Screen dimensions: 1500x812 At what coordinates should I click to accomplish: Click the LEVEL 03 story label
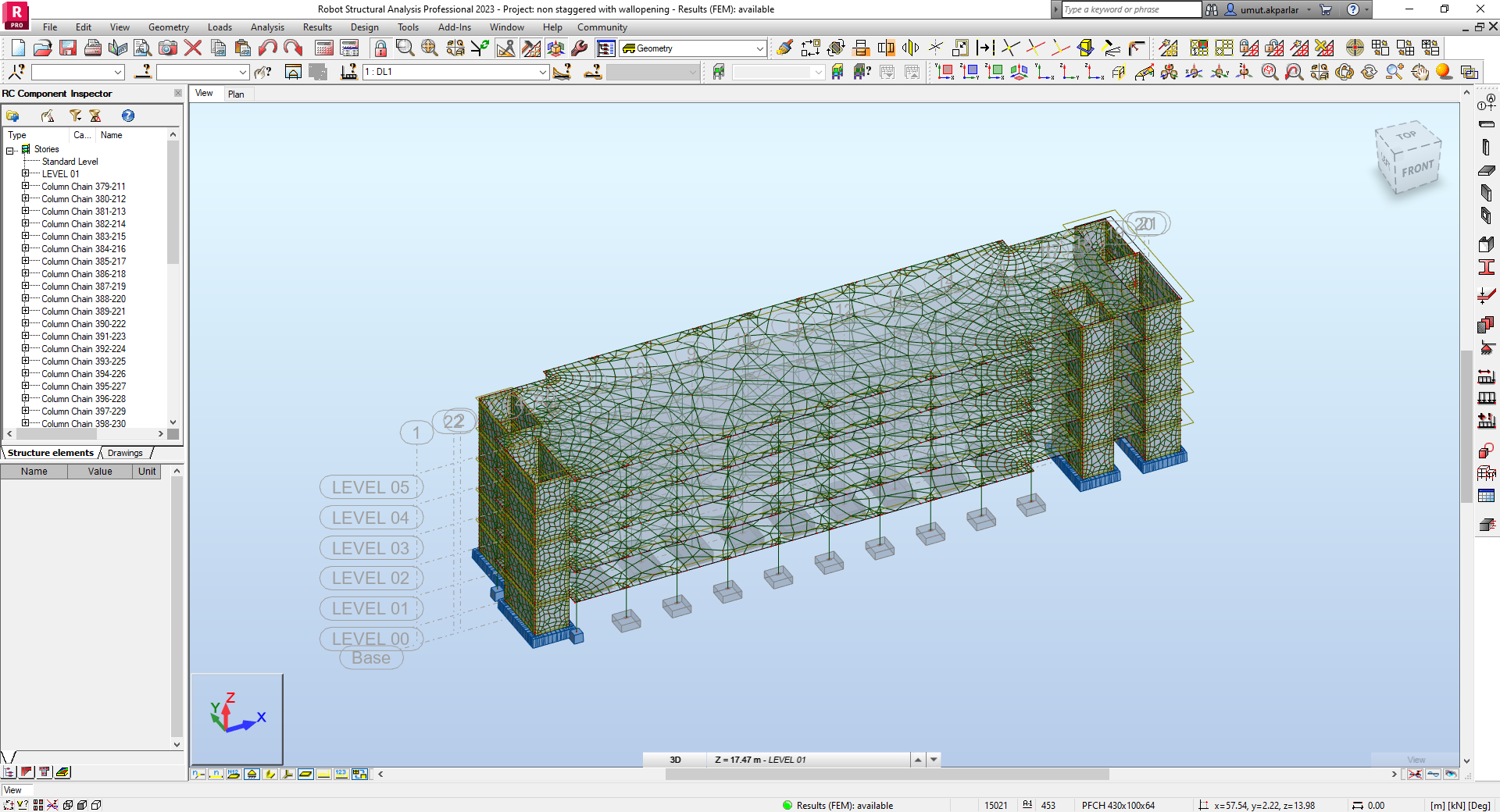tap(370, 547)
